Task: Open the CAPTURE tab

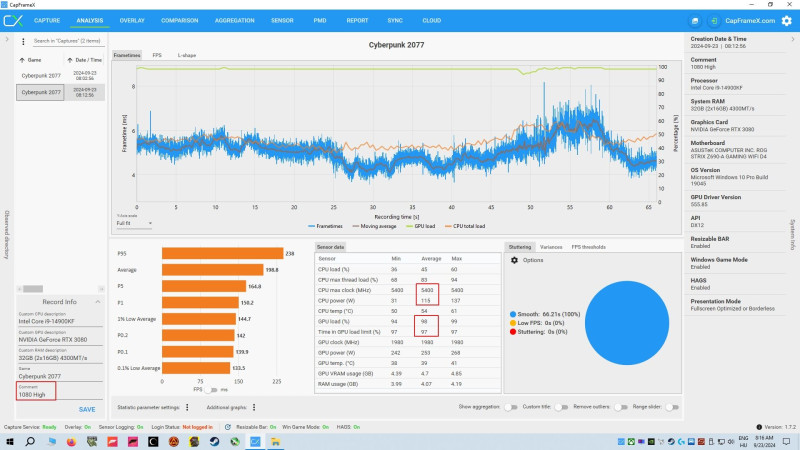Action: click(x=47, y=21)
